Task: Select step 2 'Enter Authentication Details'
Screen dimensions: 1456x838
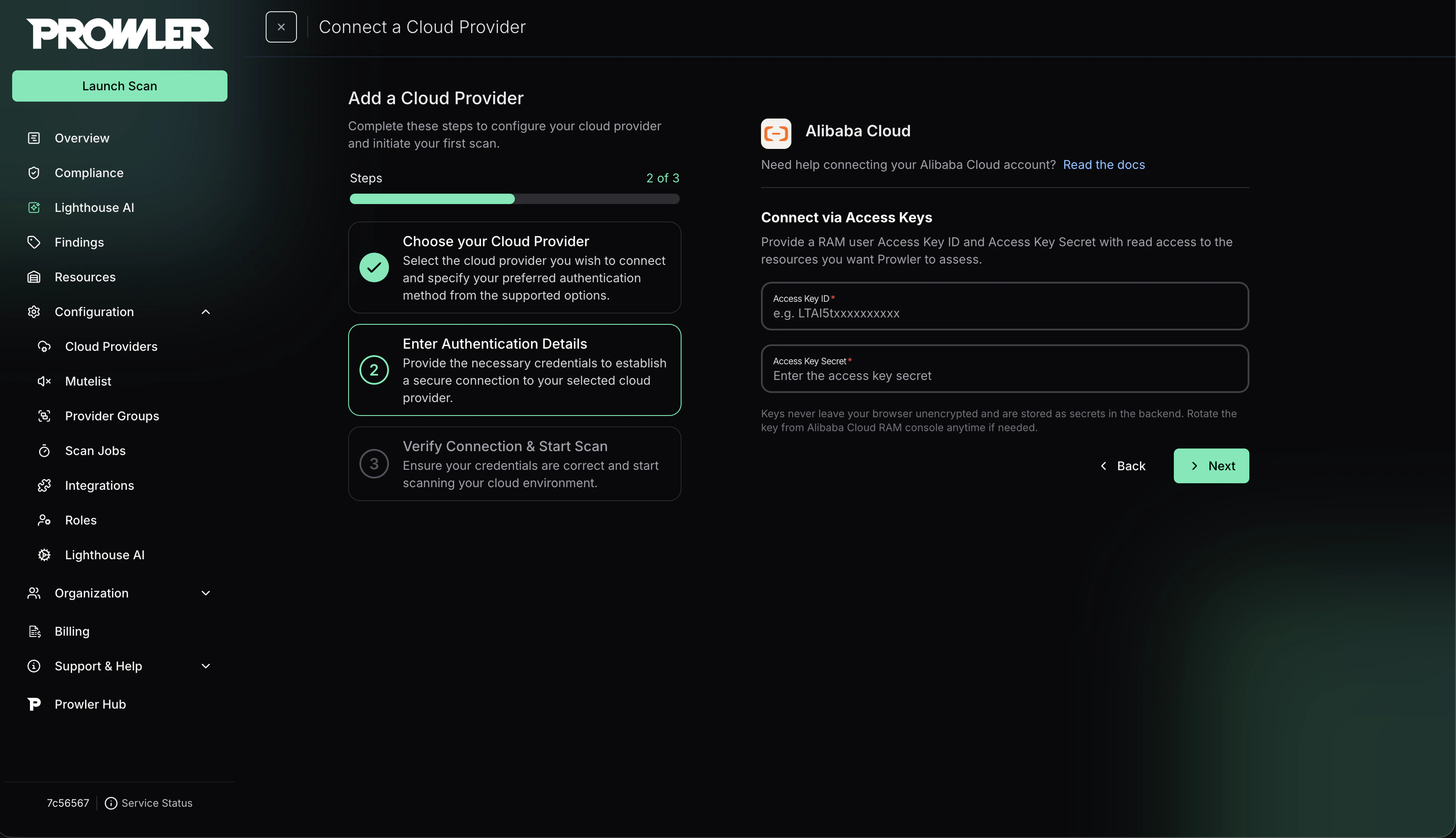Action: 514,370
